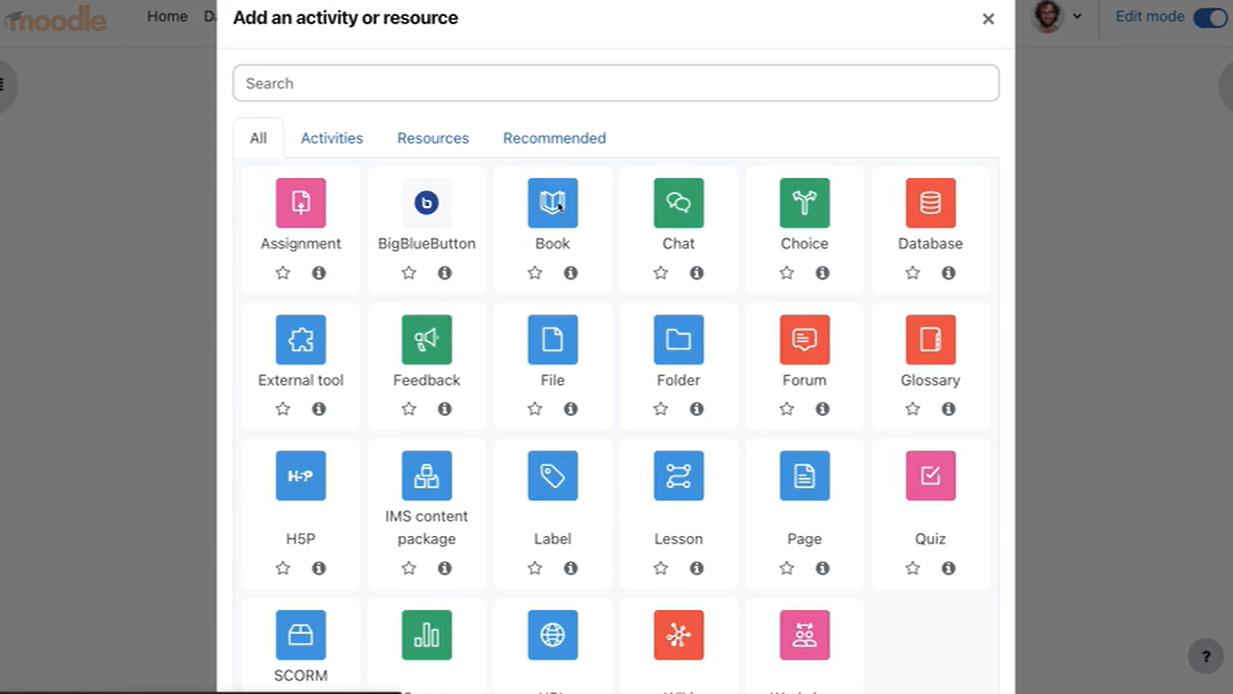Click the help question mark button
Screen dimensions: 1233x694
[x=1206, y=656]
